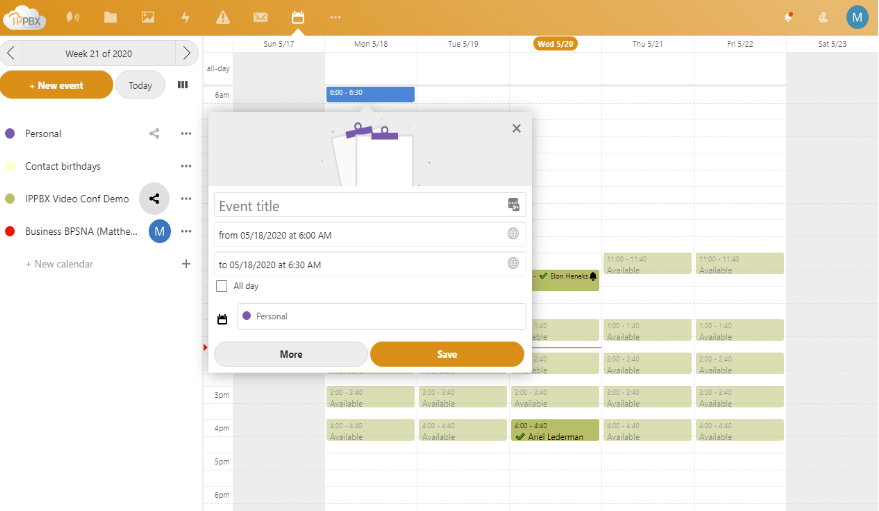Image resolution: width=879 pixels, height=511 pixels.
Task: Open the Photos app icon
Action: [x=148, y=17]
